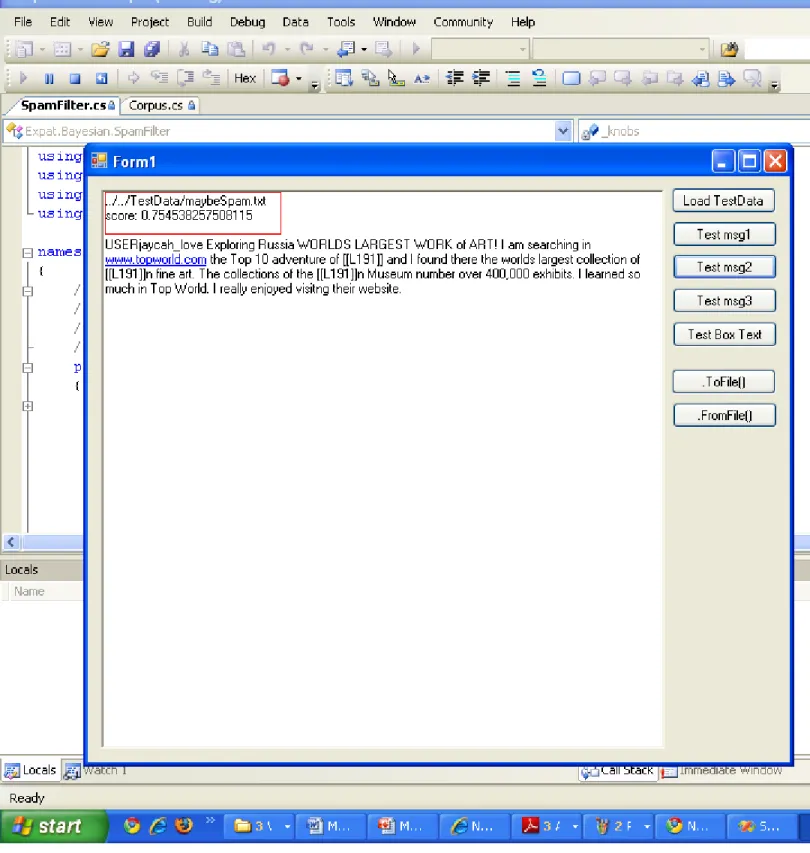
Task: Select the SpamFilter.cs tab
Action: [67, 105]
